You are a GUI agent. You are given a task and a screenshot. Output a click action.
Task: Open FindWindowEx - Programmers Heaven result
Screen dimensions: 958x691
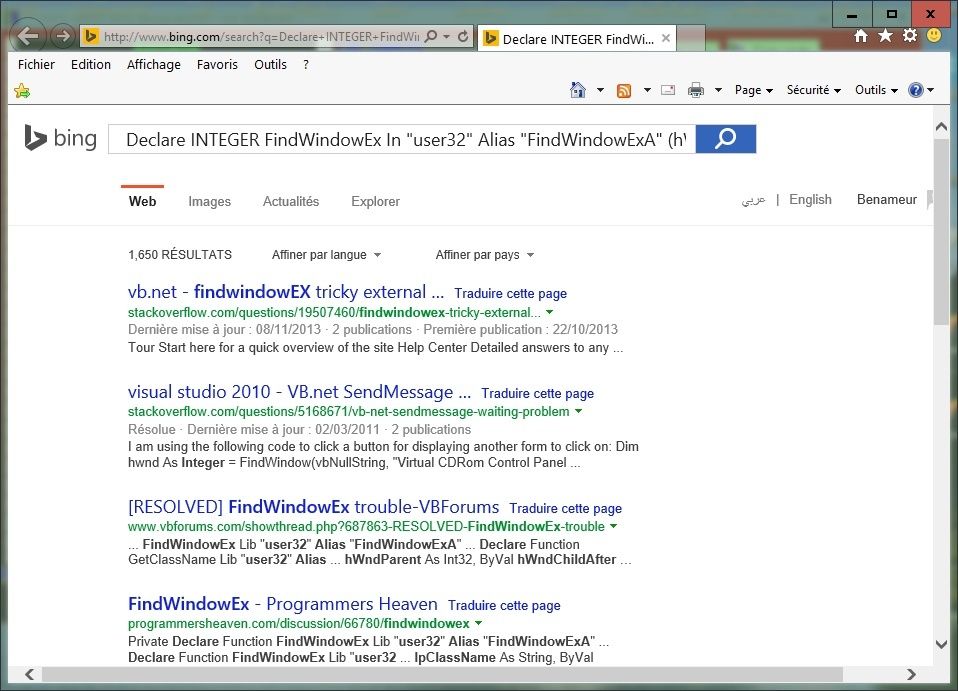[283, 604]
